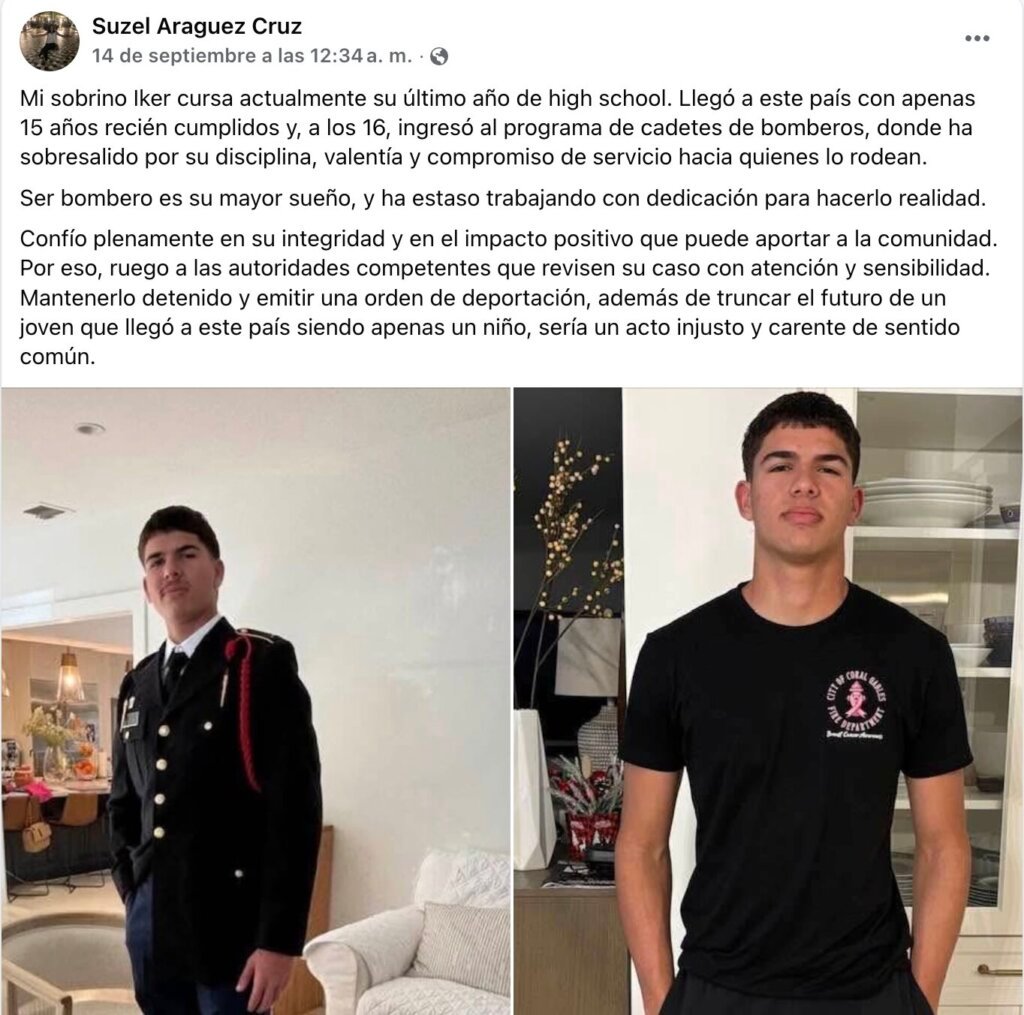This screenshot has height=1015, width=1024.
Task: Click the recessed ceiling light in the left photo
Action: (x=89, y=429)
